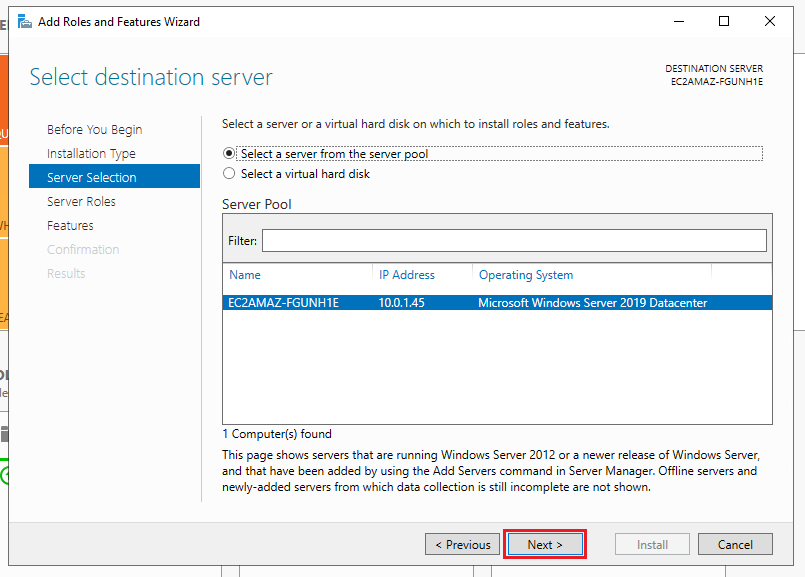805x577 pixels.
Task: Click the wizard title bar icon
Action: pos(25,22)
